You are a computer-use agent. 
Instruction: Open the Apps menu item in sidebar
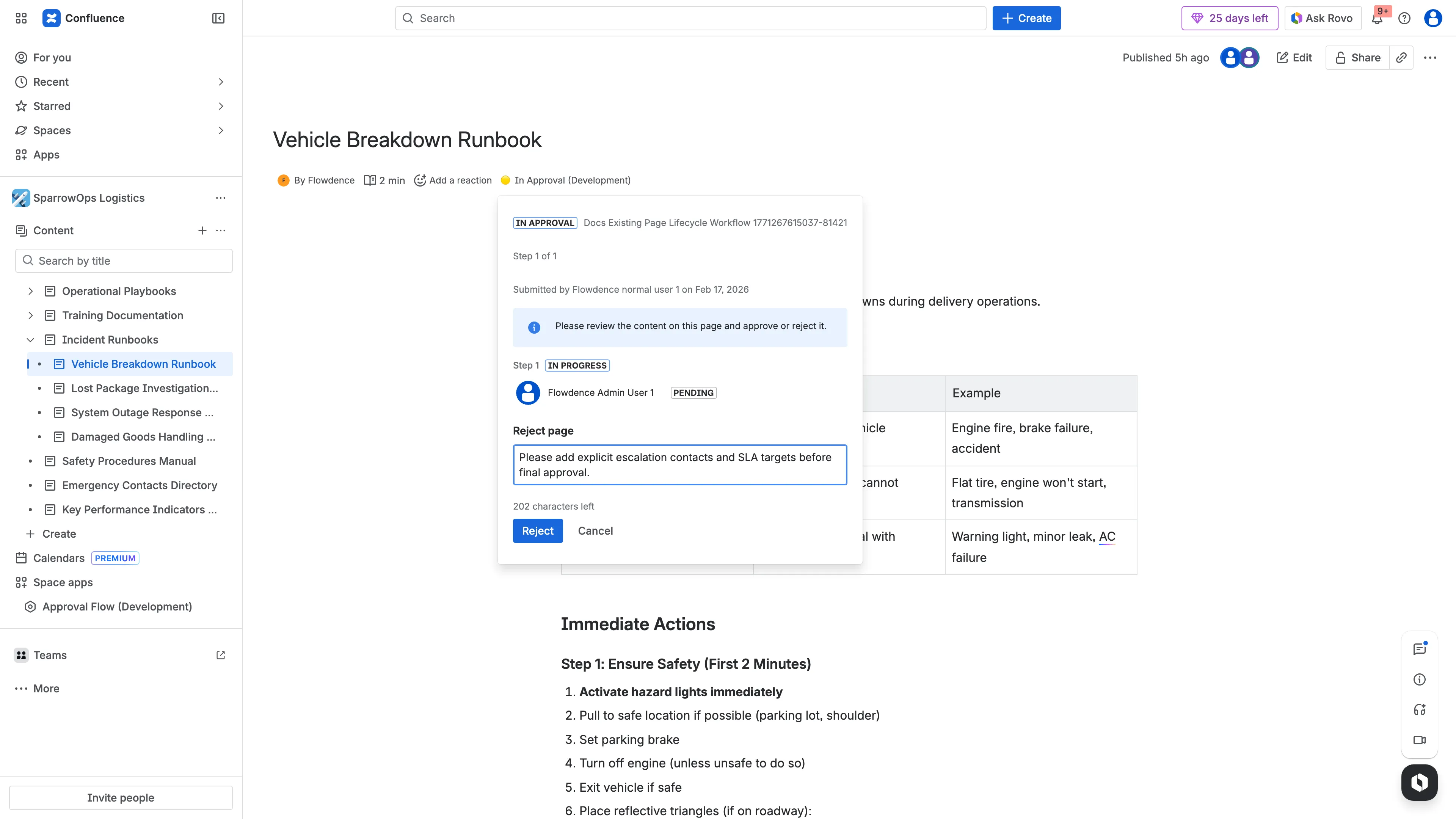[x=46, y=155]
